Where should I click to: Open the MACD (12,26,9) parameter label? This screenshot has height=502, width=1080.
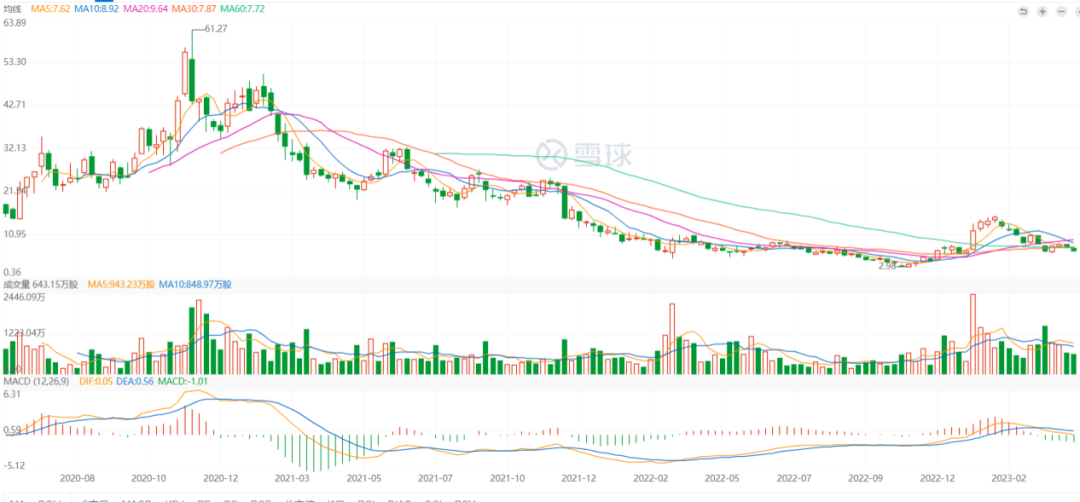(x=33, y=381)
